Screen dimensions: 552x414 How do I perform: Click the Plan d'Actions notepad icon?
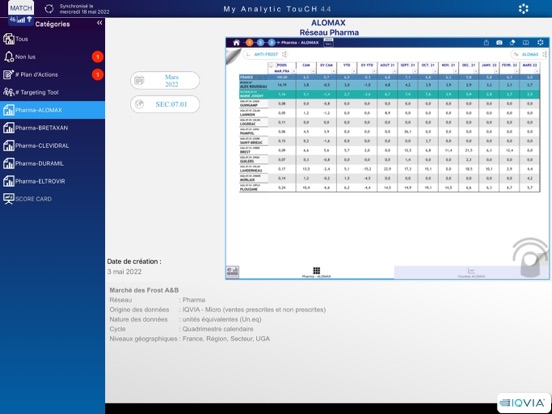click(8, 75)
